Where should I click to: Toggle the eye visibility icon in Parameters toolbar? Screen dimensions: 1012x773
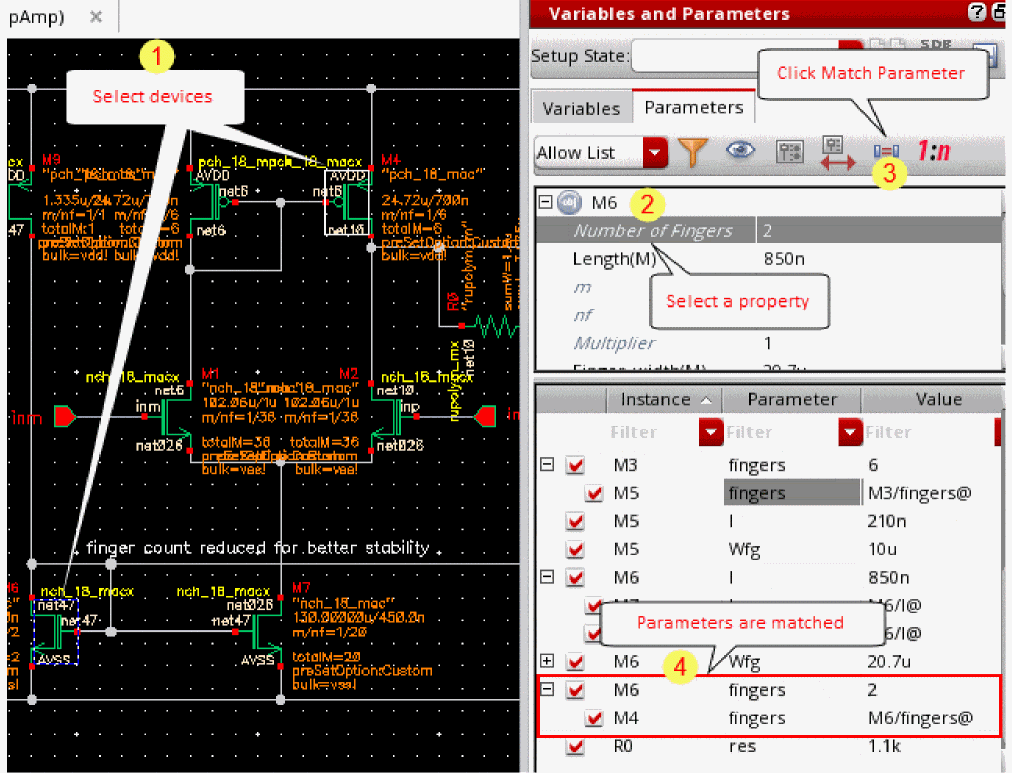click(x=740, y=151)
